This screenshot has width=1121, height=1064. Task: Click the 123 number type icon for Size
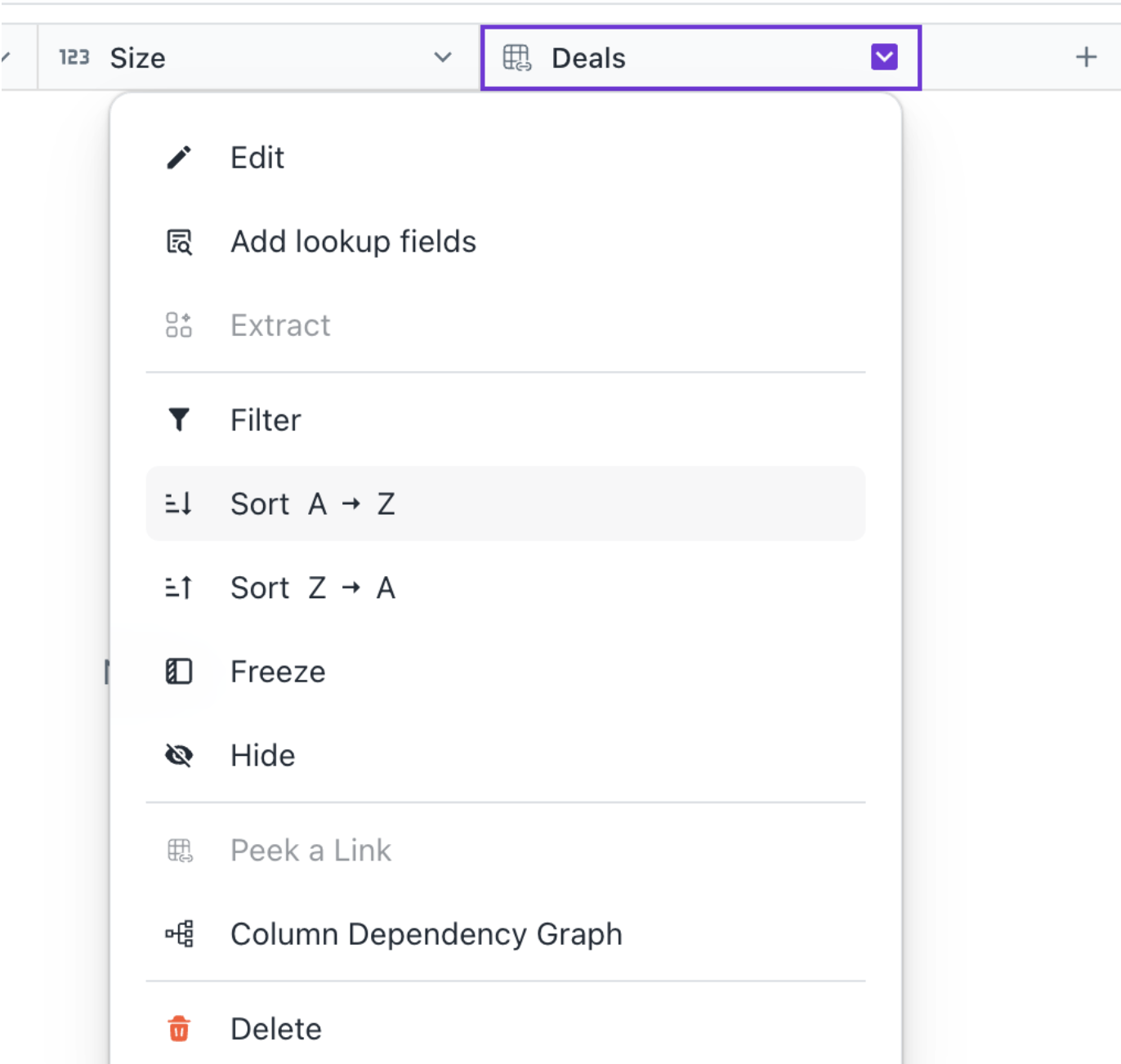[74, 57]
